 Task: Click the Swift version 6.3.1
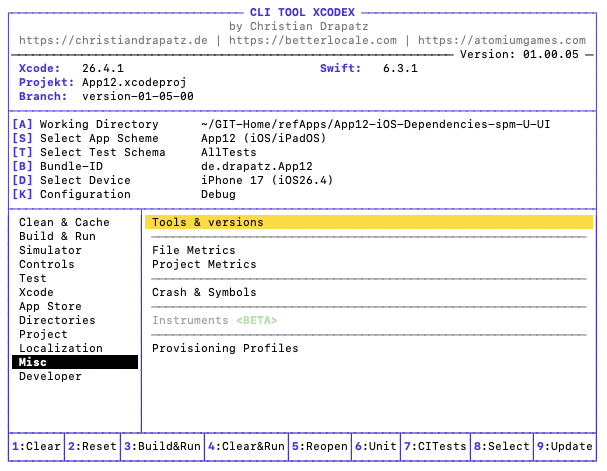400,68
